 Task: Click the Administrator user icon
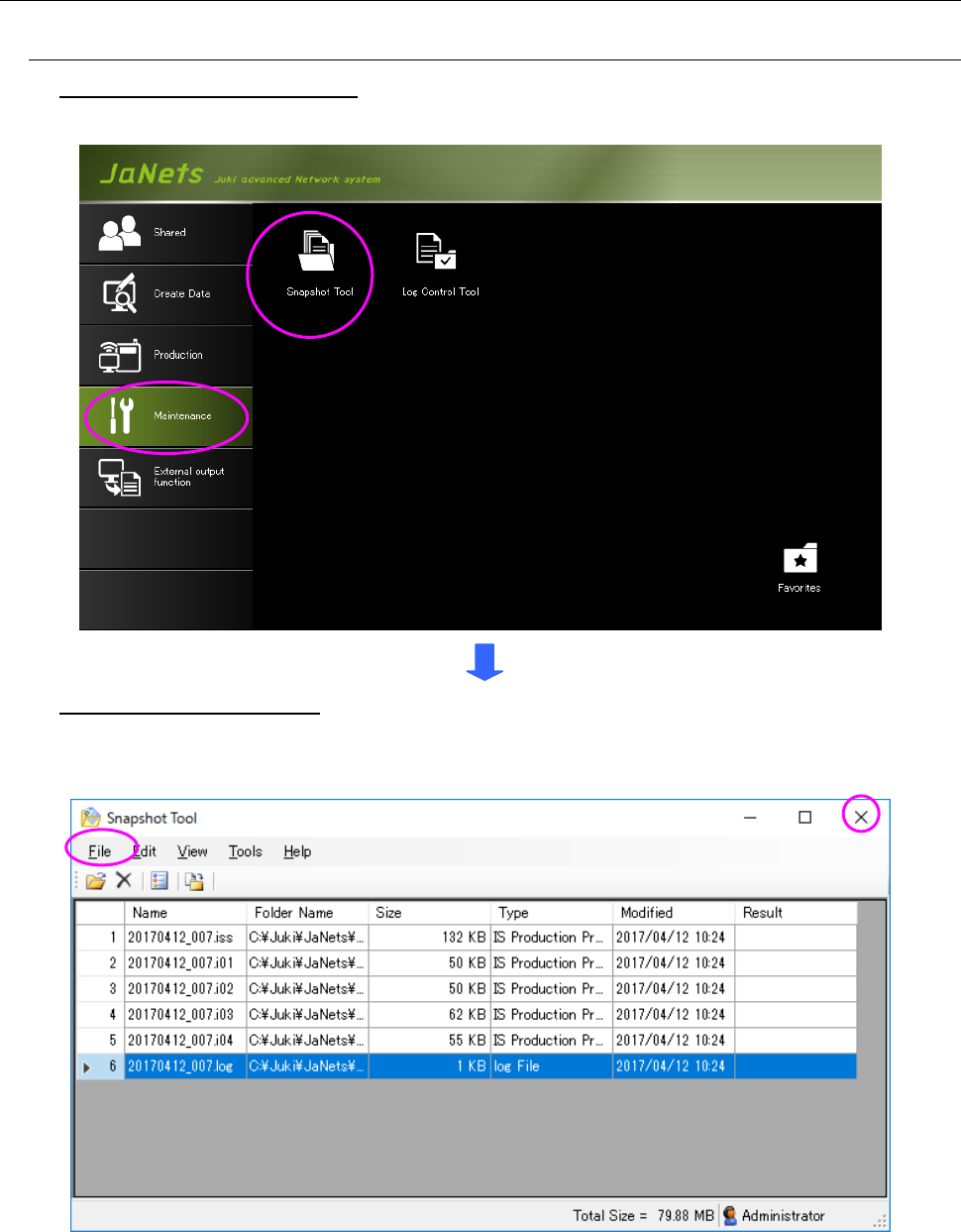[730, 1215]
